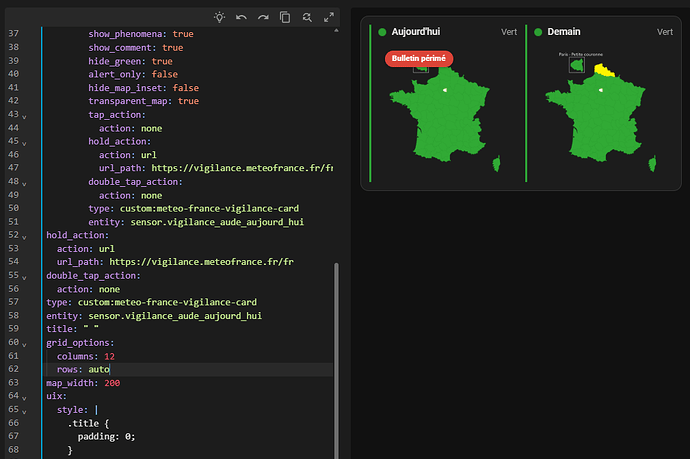Collapse the double_tap_action block on line 55

(x=24, y=278)
